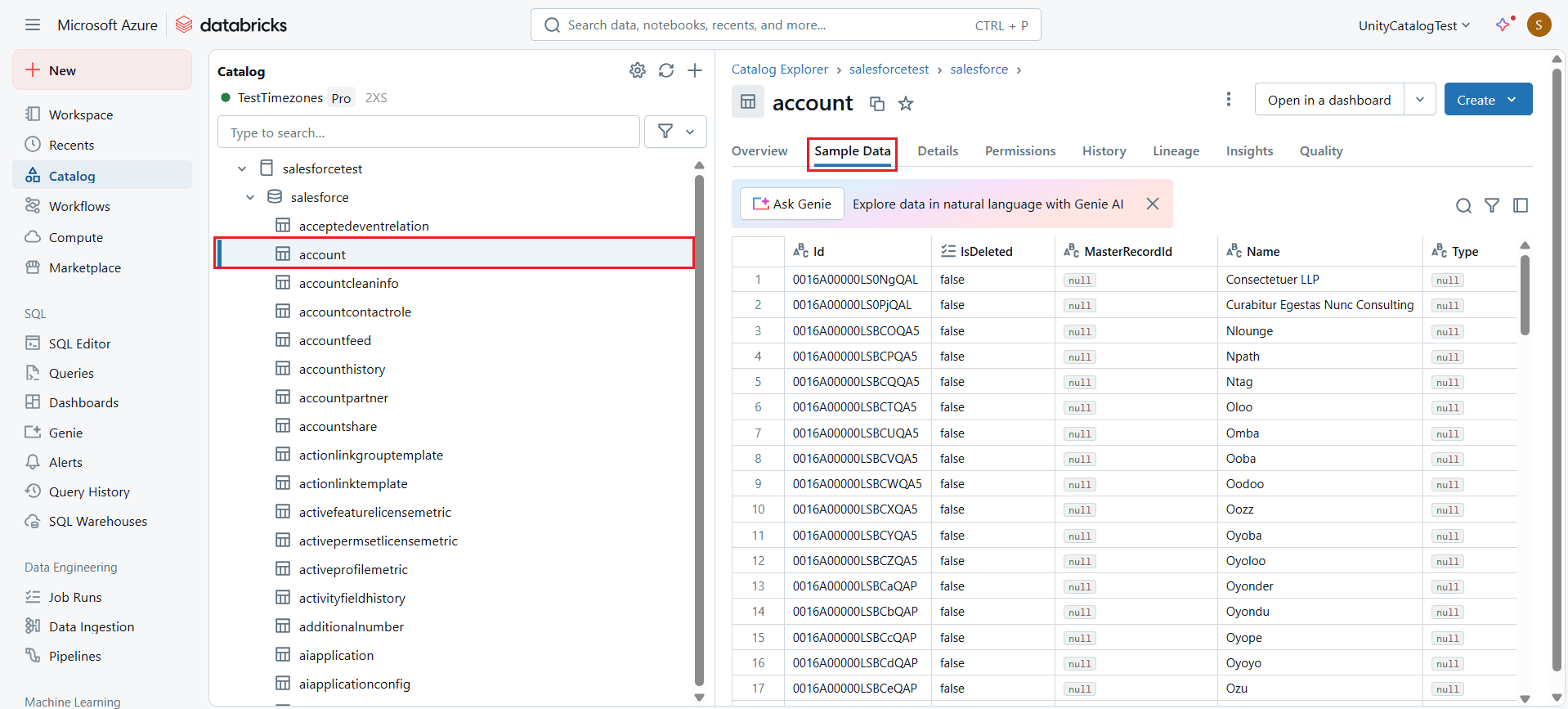The width and height of the screenshot is (1568, 709).
Task: Click the plus icon to add catalog data
Action: [x=695, y=71]
